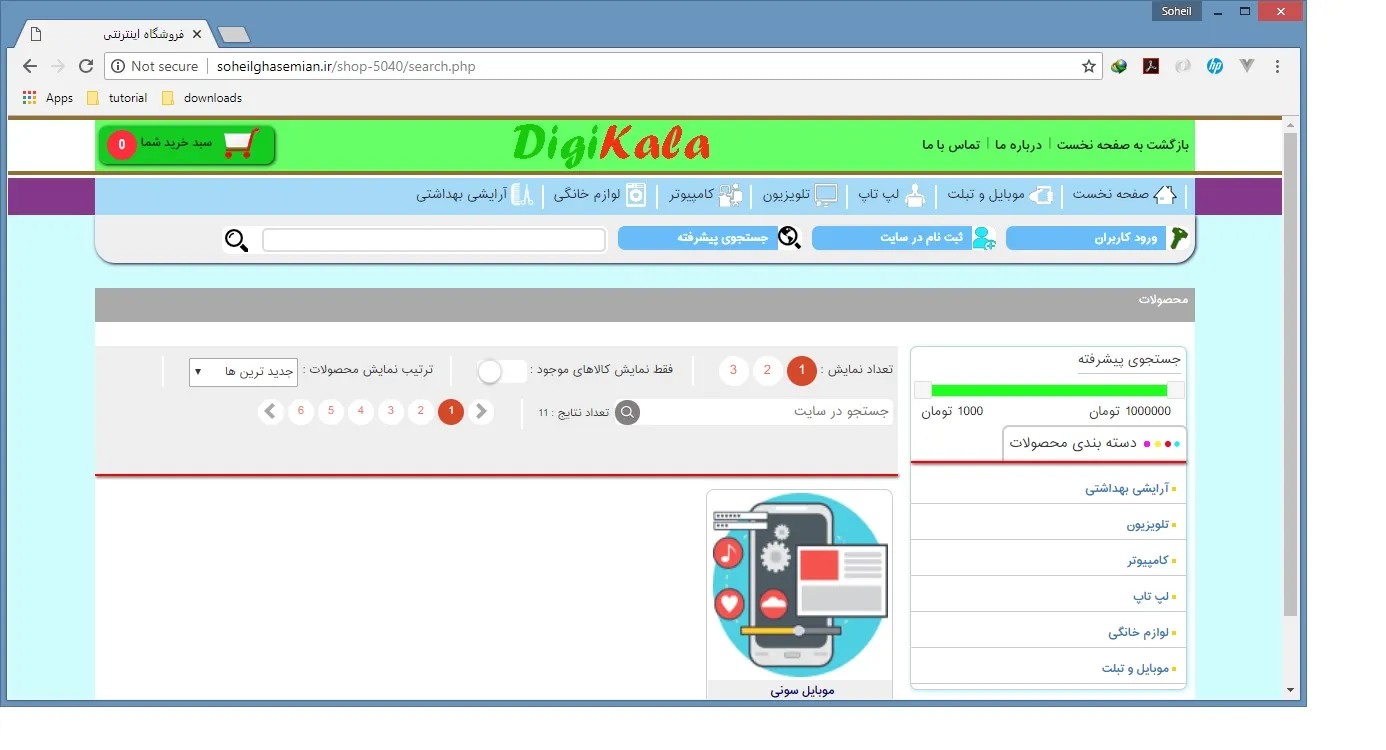This screenshot has width=1386, height=750.
Task: Reload the page with the refresh icon
Action: click(x=86, y=67)
